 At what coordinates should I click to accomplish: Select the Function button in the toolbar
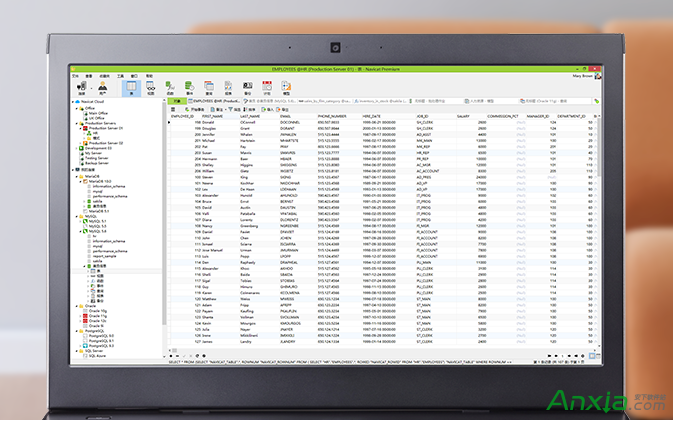coord(170,88)
